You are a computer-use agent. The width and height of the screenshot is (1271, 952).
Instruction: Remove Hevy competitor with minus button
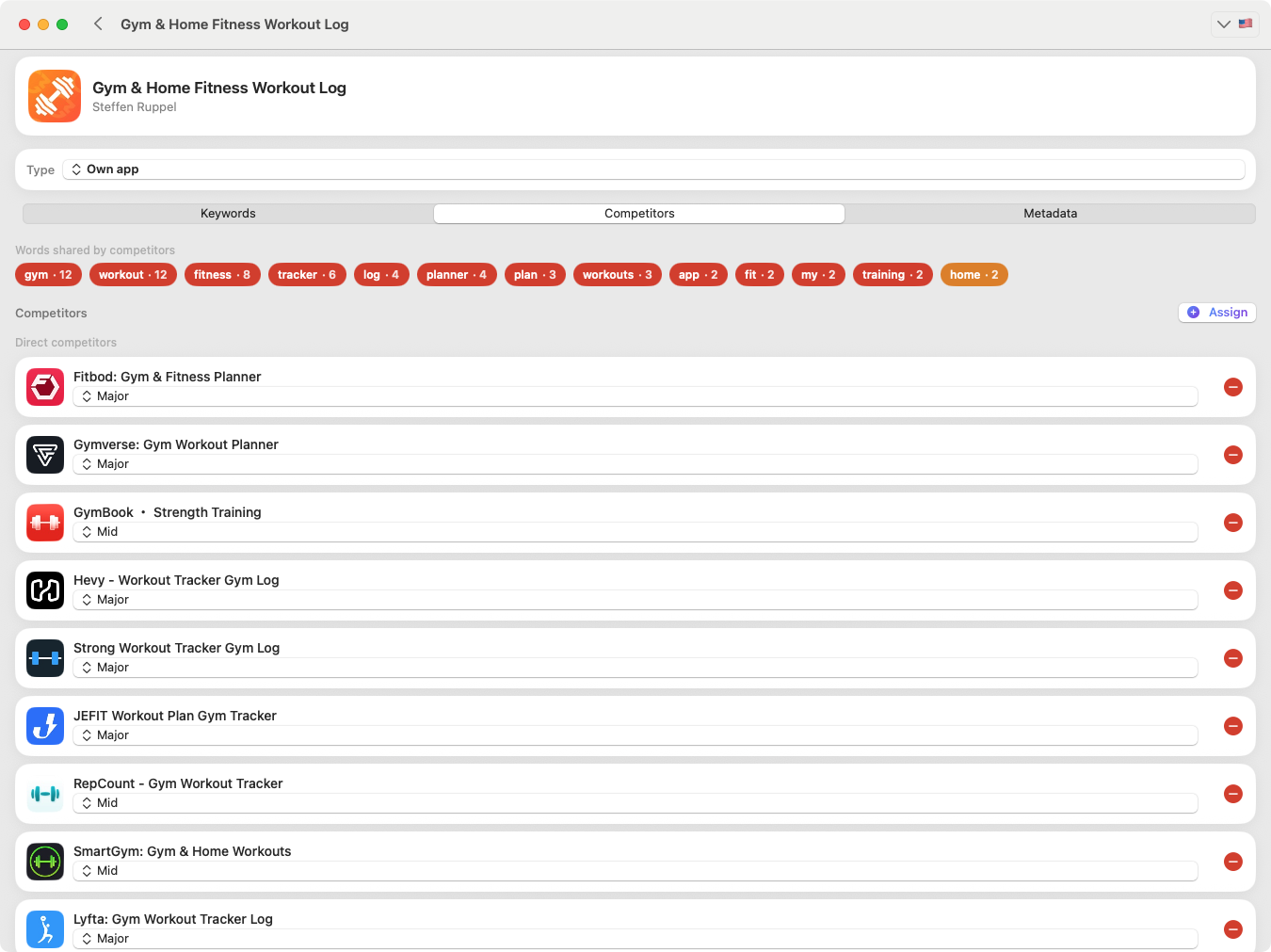(x=1233, y=590)
